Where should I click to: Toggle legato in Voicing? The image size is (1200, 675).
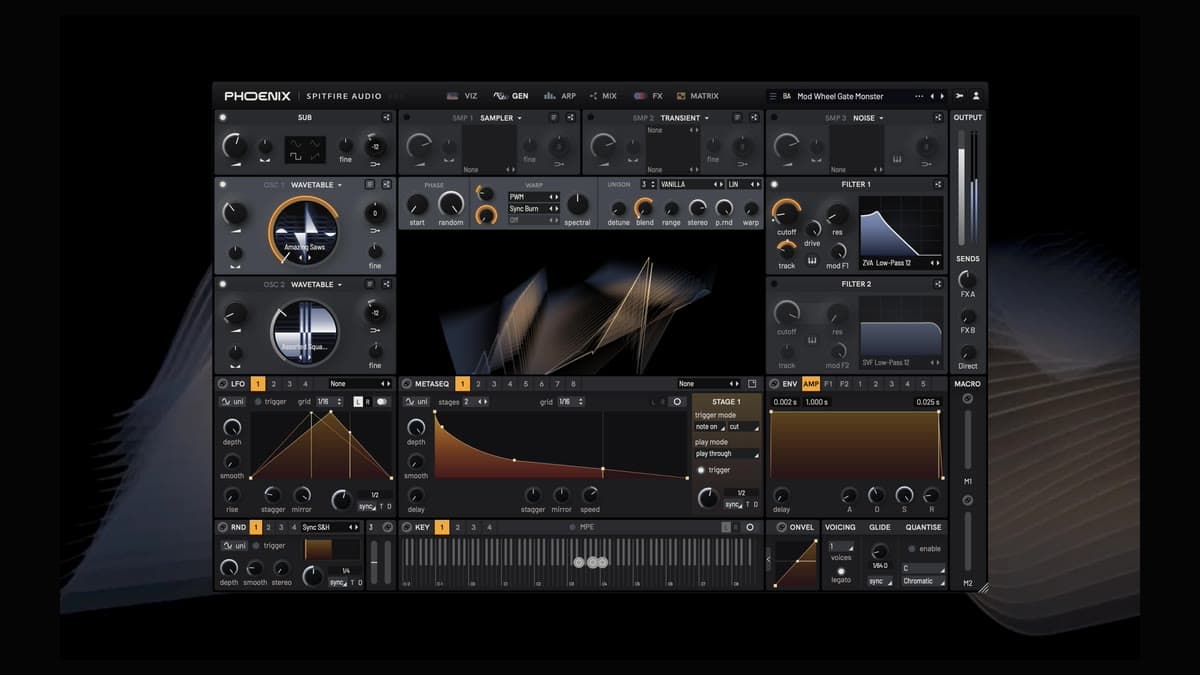click(840, 571)
